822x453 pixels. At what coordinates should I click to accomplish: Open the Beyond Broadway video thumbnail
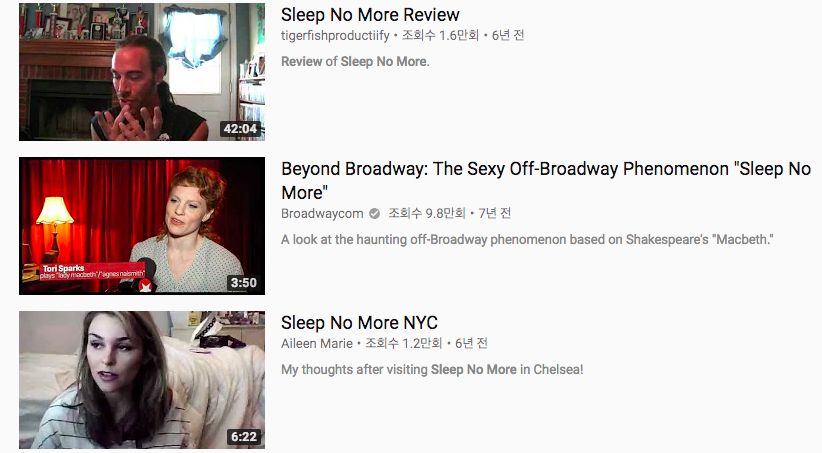coord(142,226)
